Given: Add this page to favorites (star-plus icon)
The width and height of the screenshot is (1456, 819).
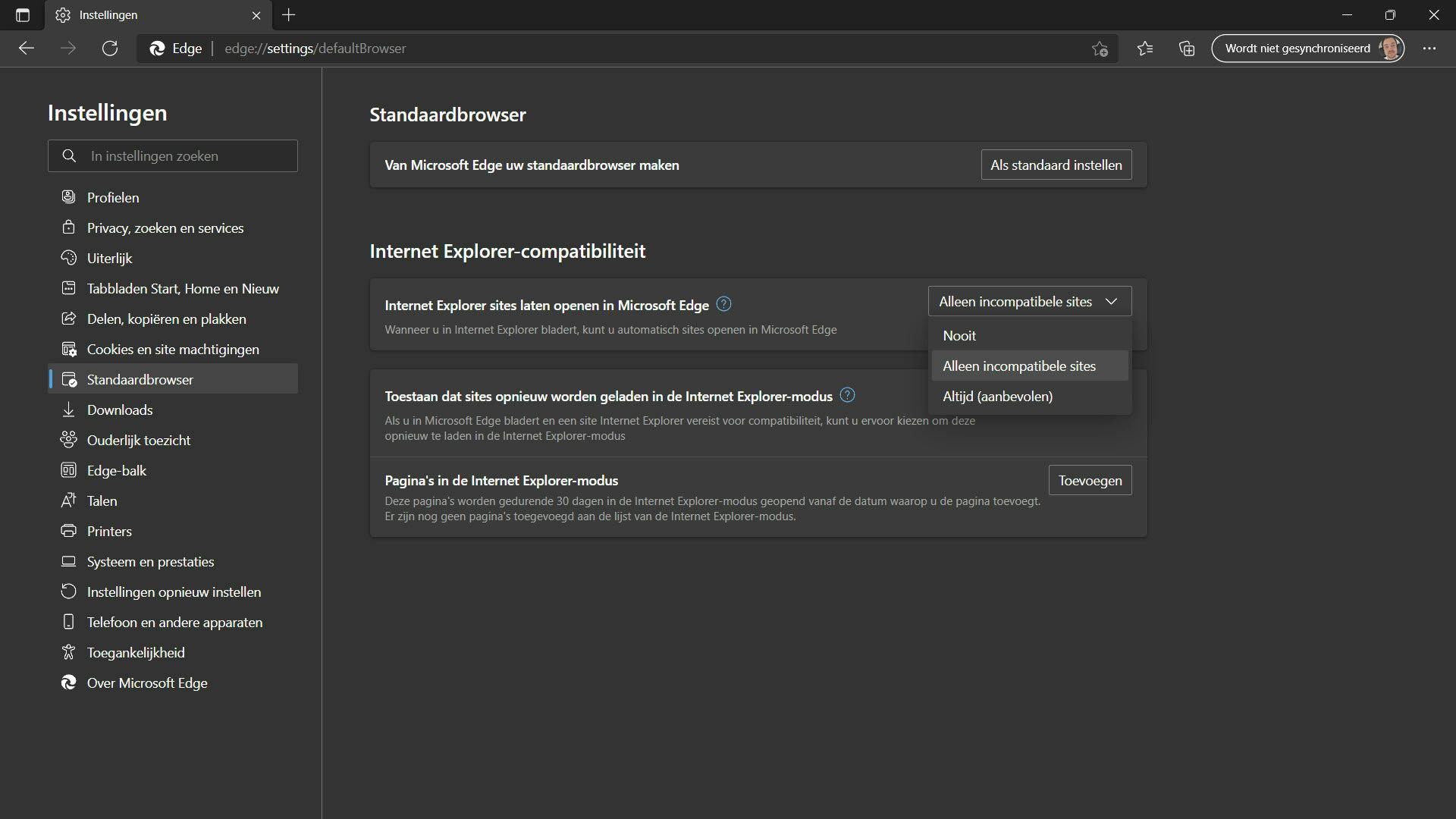Looking at the screenshot, I should pyautogui.click(x=1100, y=49).
